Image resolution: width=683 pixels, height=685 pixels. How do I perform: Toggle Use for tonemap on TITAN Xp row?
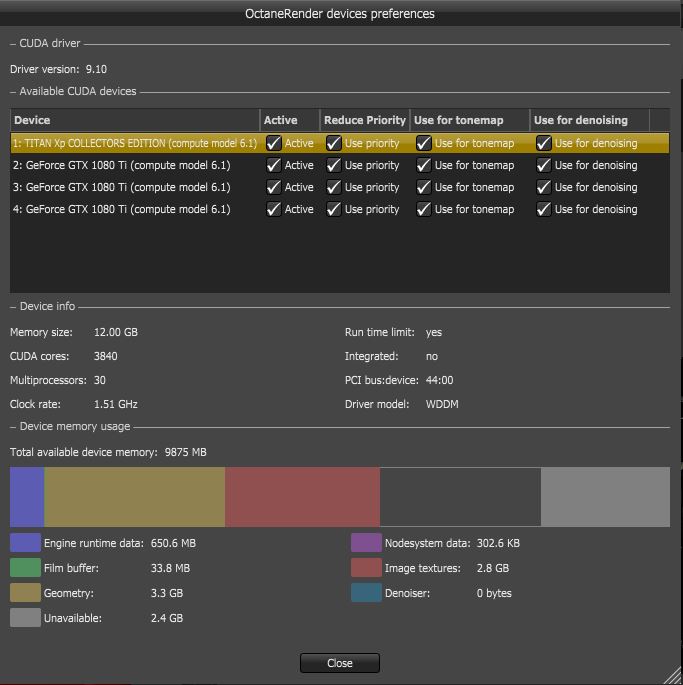pos(423,143)
